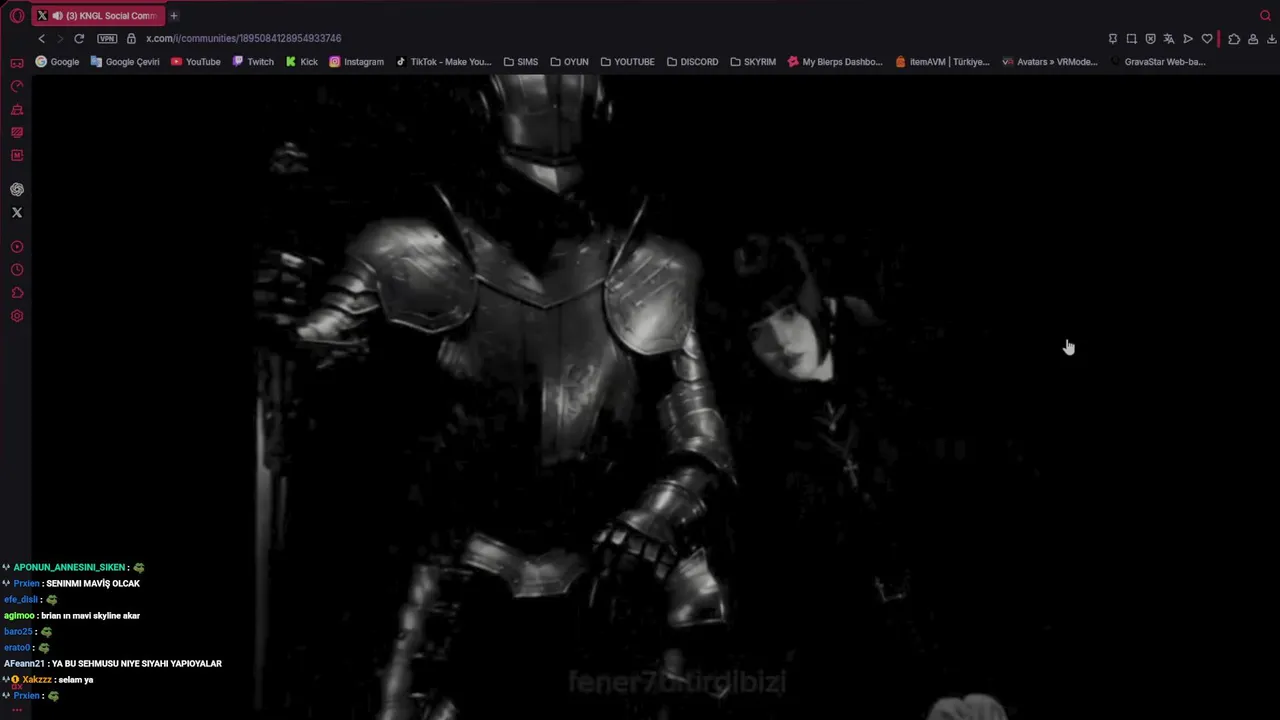
Task: Open X (Twitter) in the sidebar
Action: point(17,212)
